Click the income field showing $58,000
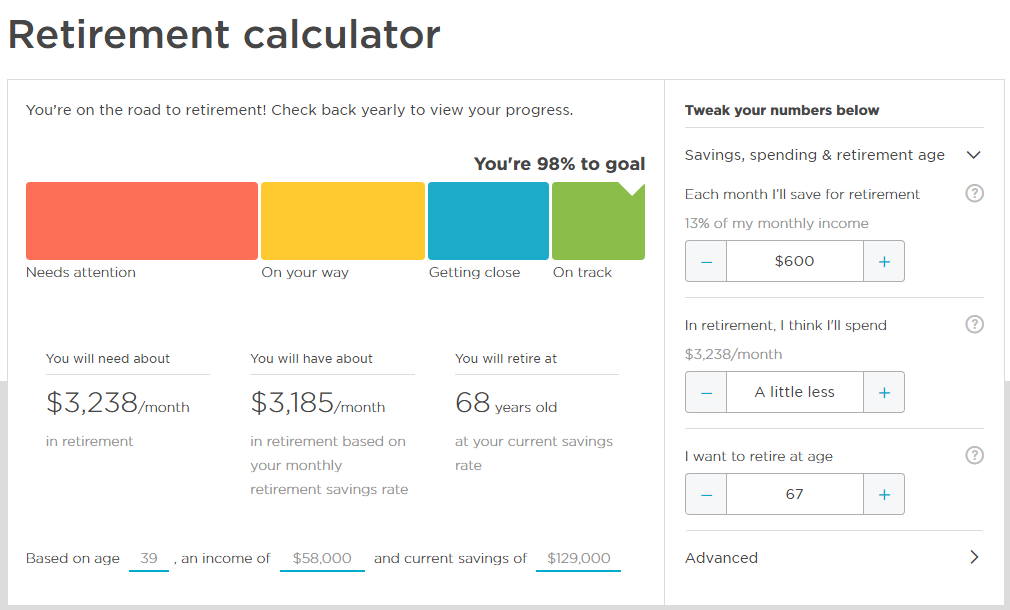This screenshot has height=610, width=1010. 321,558
